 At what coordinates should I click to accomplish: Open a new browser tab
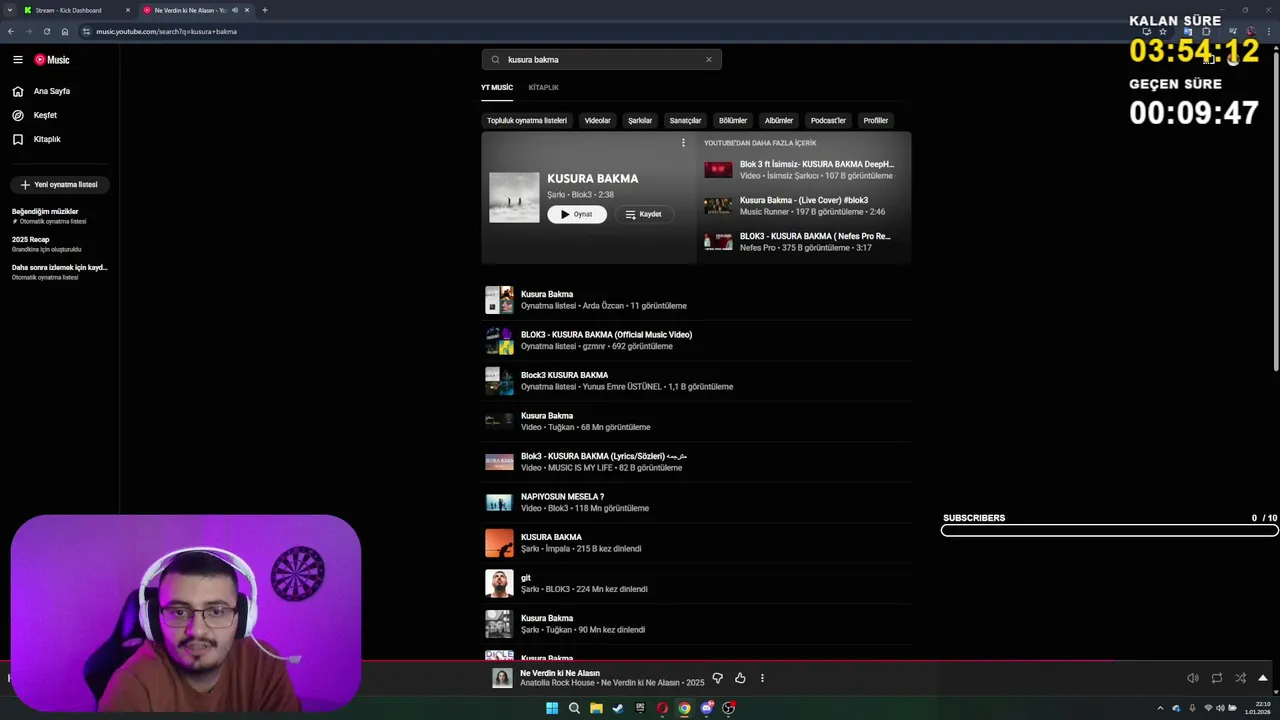(264, 10)
